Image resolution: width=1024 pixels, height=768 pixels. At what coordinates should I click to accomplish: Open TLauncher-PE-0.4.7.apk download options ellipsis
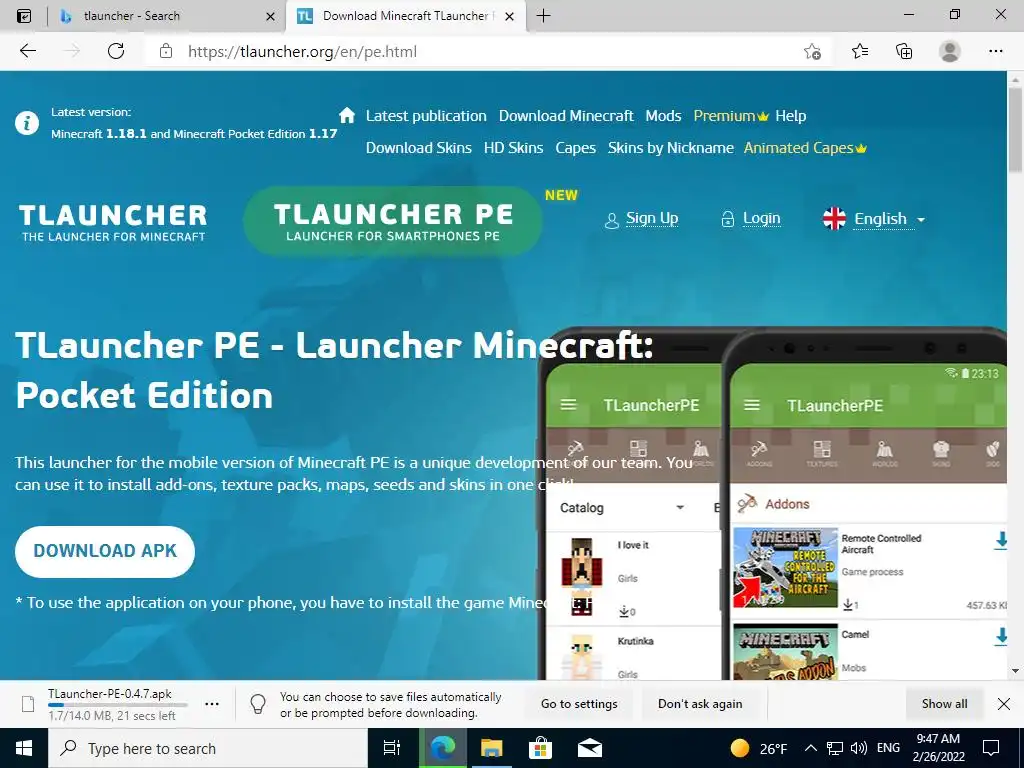coord(212,704)
